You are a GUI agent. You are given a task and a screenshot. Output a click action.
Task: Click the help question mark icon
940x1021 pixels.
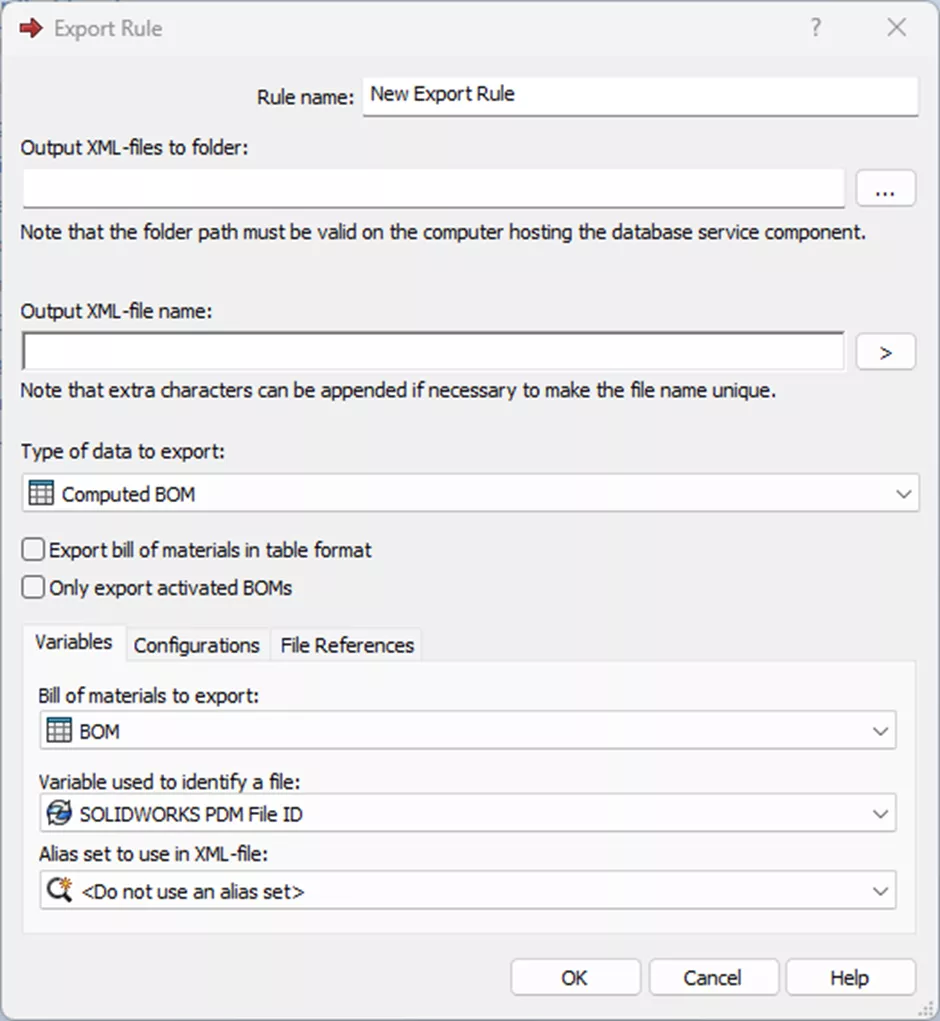816,28
